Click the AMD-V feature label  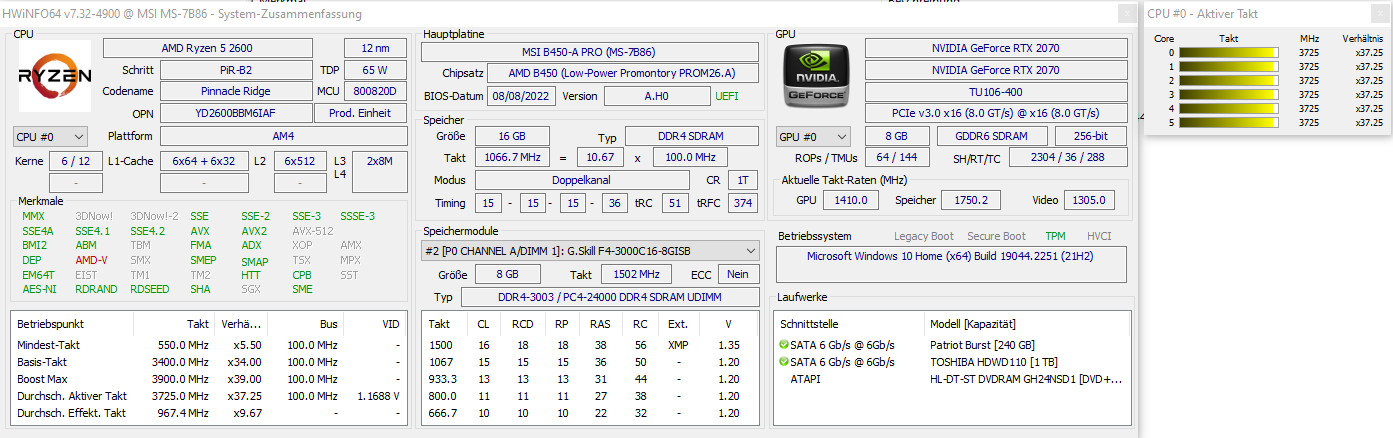[92, 260]
